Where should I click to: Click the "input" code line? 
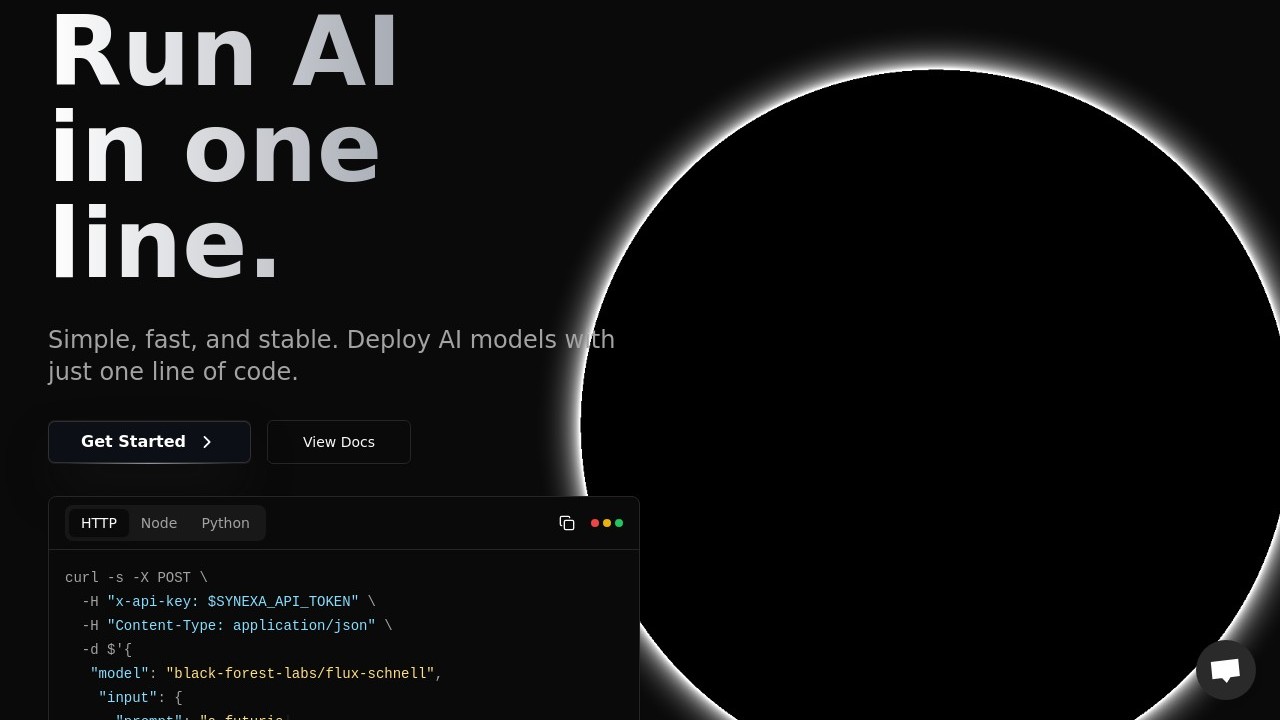(140, 698)
